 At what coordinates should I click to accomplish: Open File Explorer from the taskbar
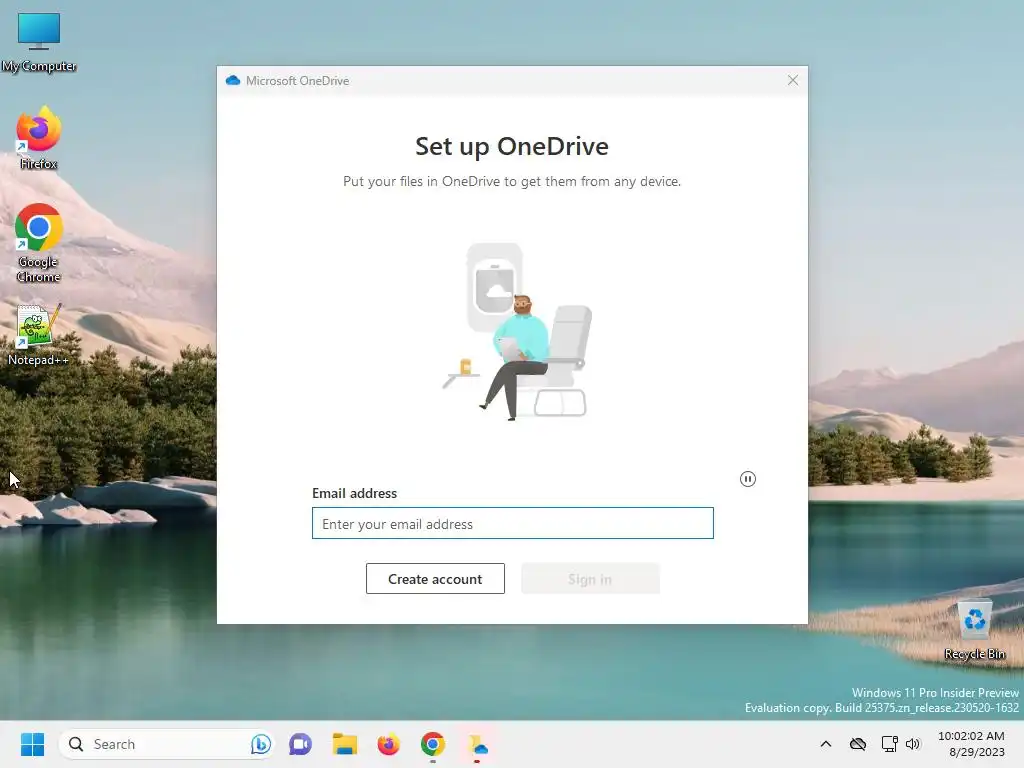click(345, 744)
